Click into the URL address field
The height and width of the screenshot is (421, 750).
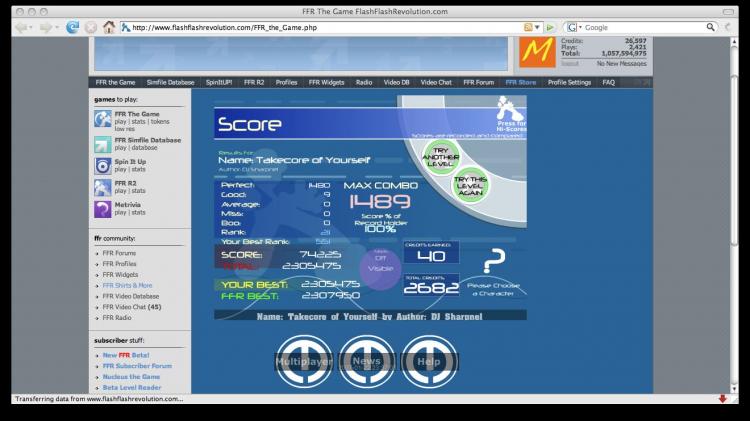(x=320, y=27)
